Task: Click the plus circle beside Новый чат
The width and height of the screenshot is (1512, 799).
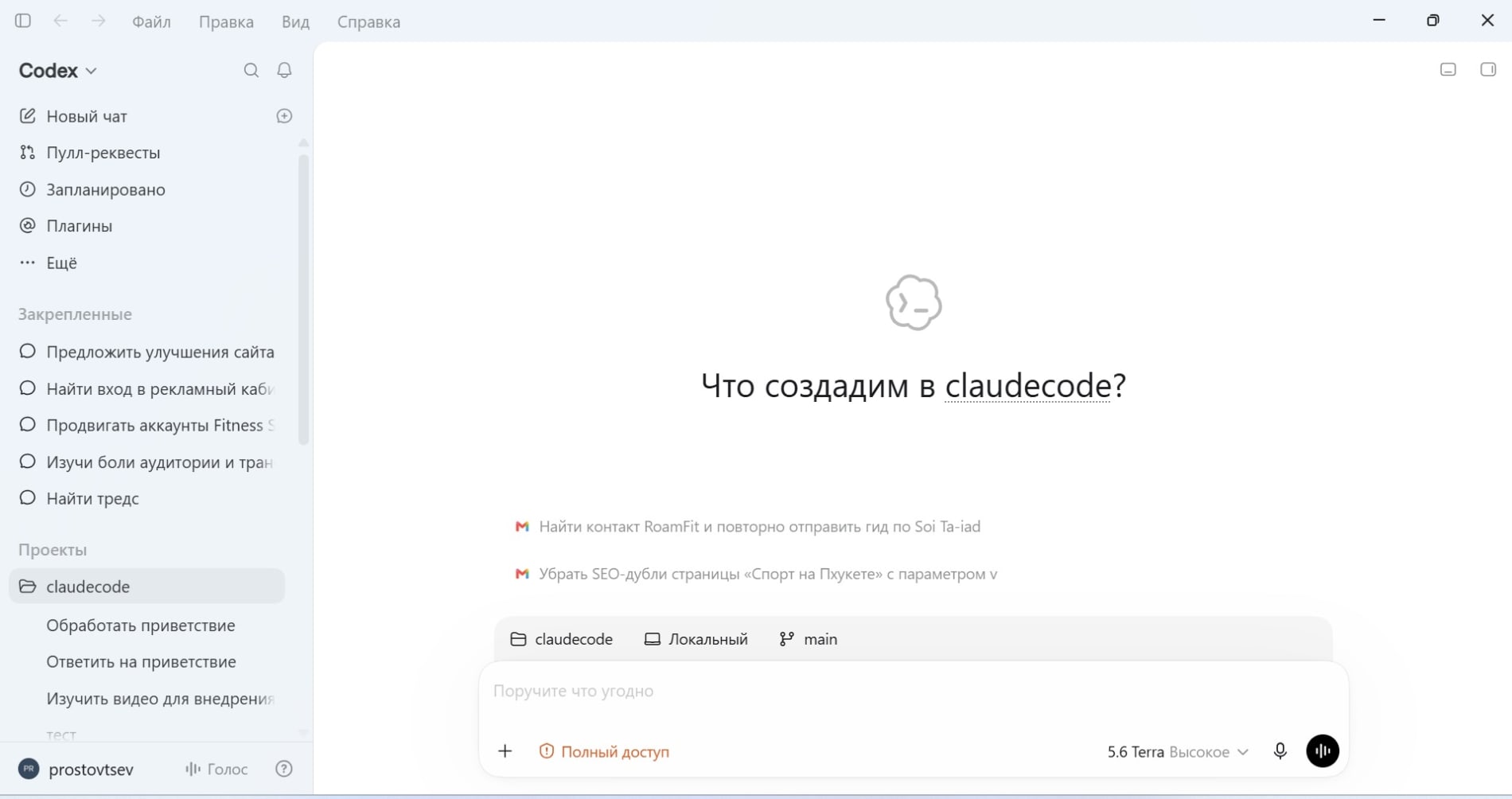Action: click(x=284, y=116)
